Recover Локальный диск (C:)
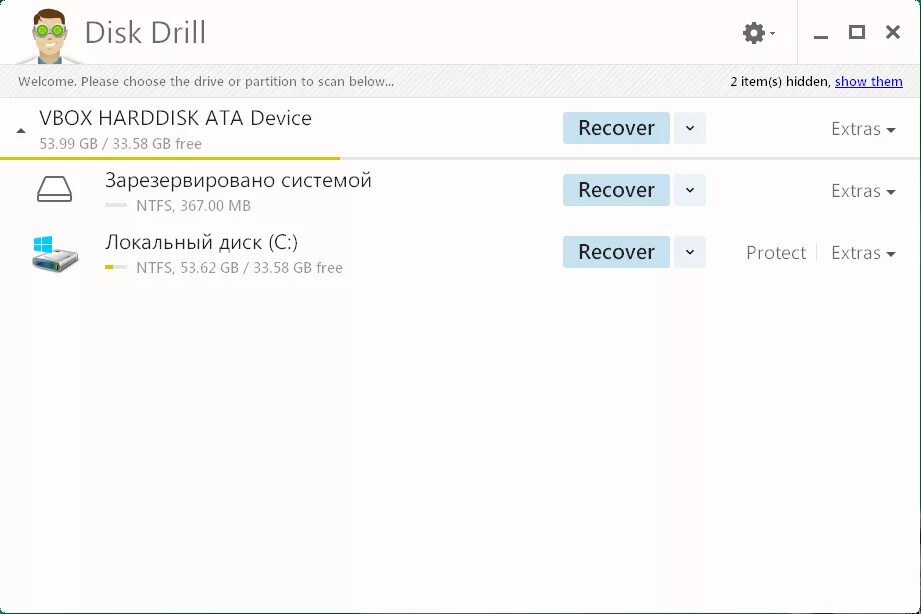921x614 pixels. click(616, 252)
